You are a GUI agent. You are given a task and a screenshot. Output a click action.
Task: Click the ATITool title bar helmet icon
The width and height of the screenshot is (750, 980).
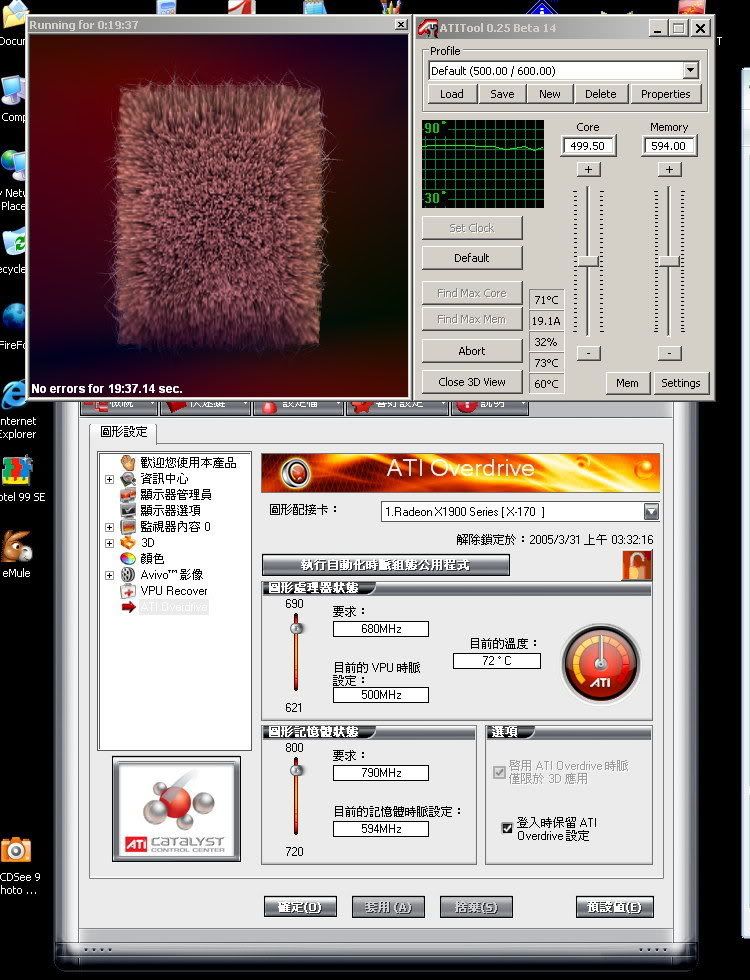pos(428,28)
